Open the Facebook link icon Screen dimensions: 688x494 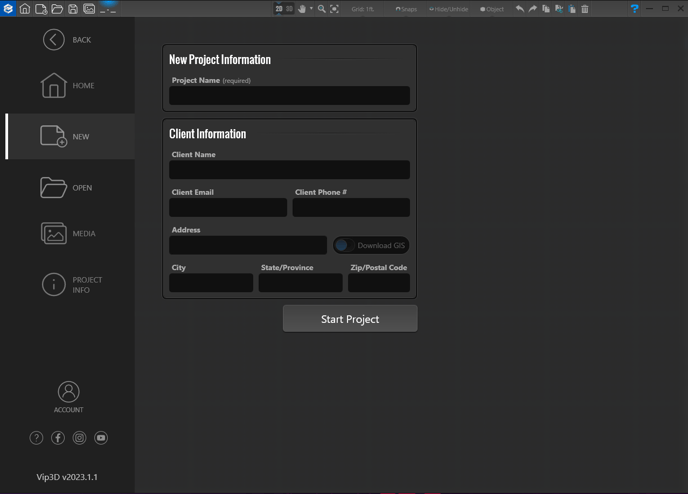tap(58, 438)
